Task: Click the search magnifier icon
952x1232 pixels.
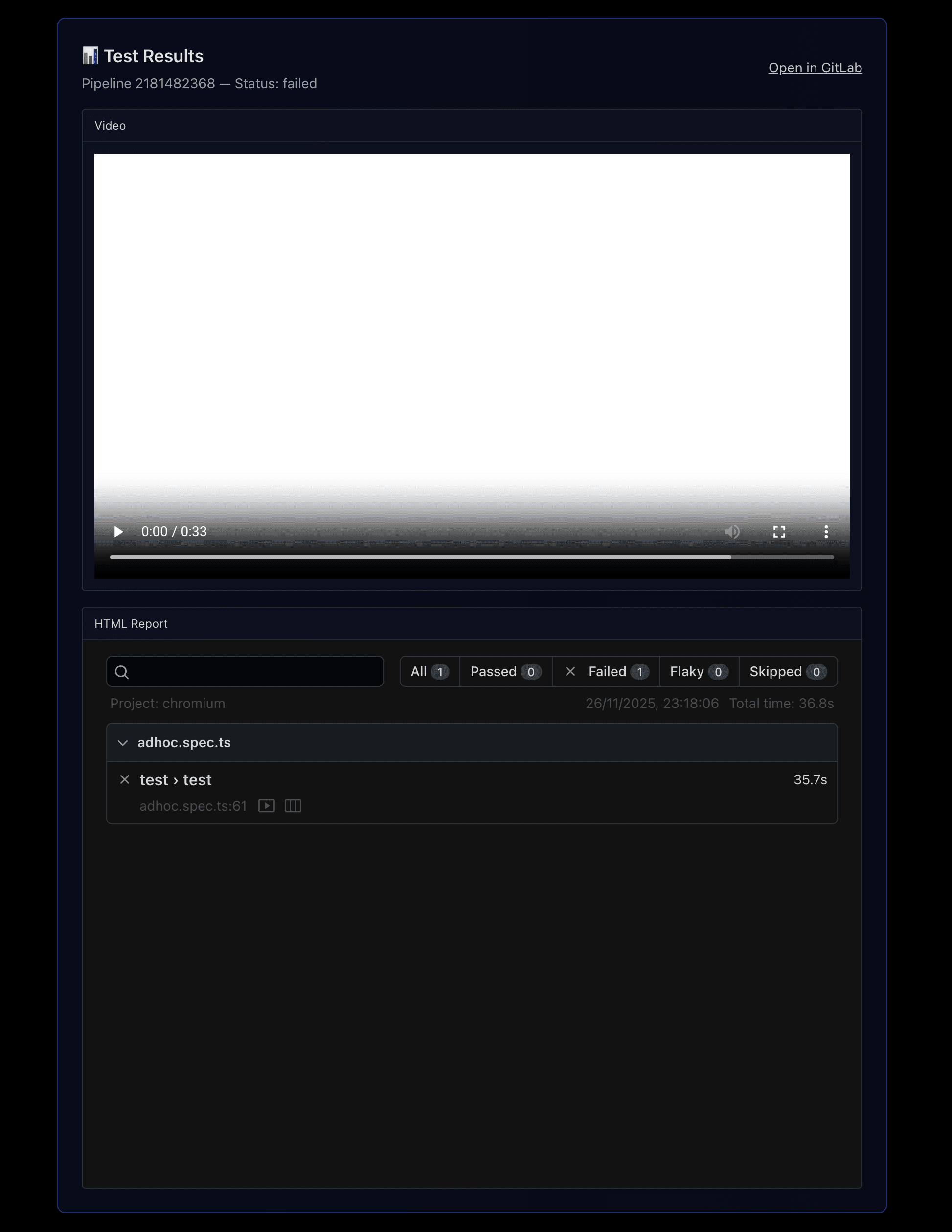Action: click(x=122, y=672)
